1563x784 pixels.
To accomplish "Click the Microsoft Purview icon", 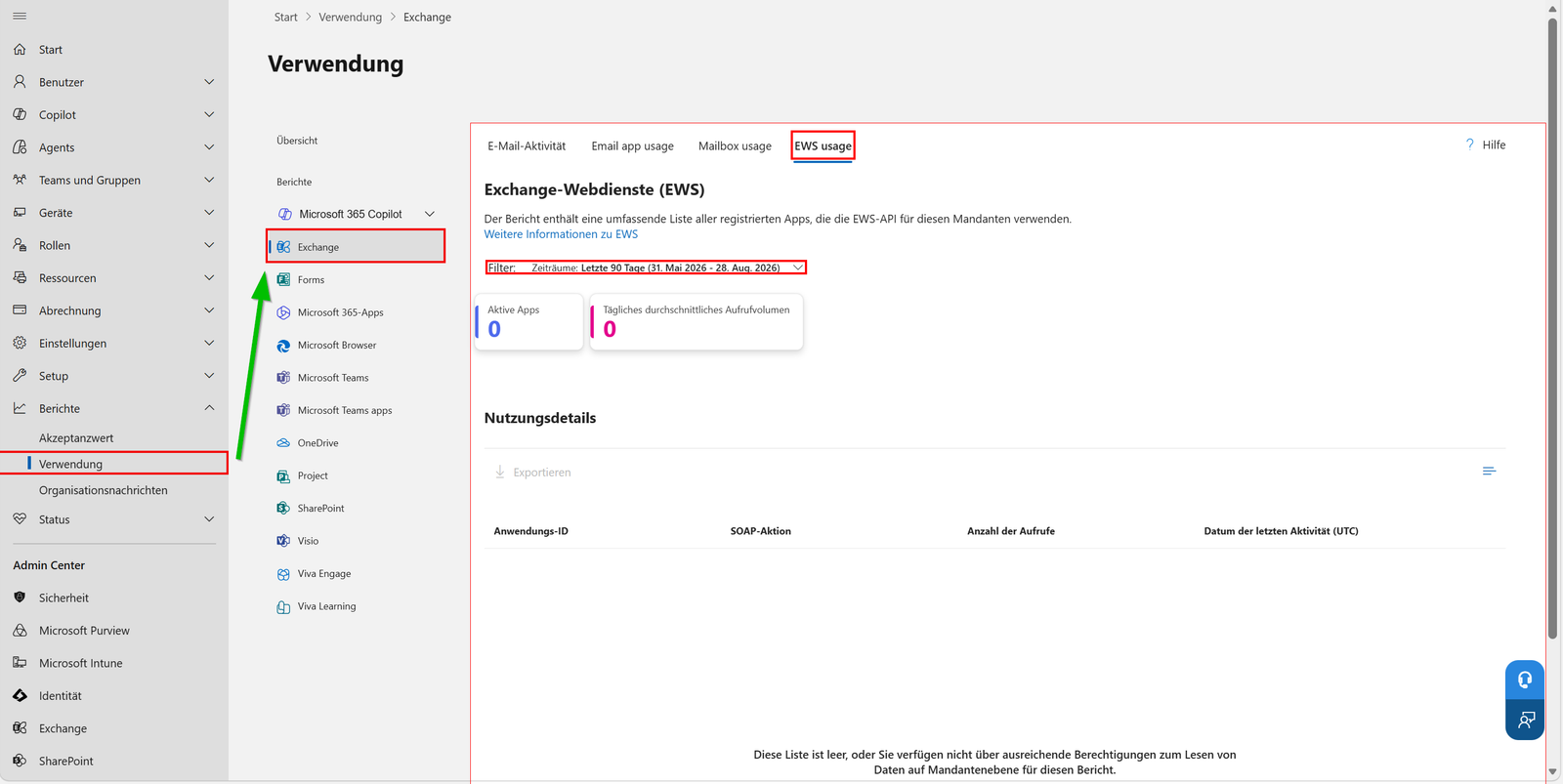I will [20, 631].
